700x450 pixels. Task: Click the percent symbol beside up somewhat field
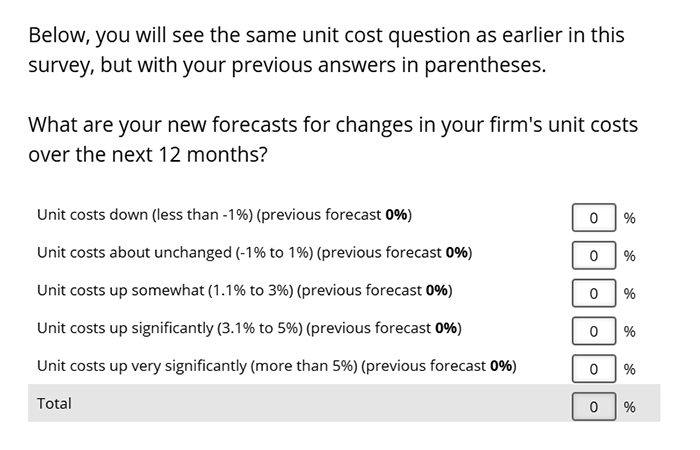coord(629,294)
